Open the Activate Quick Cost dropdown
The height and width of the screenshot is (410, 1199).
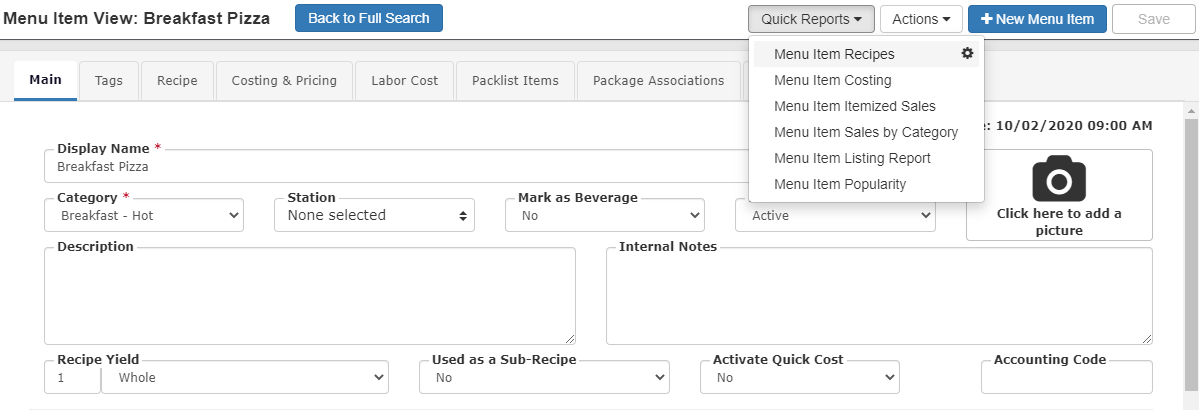(x=800, y=378)
